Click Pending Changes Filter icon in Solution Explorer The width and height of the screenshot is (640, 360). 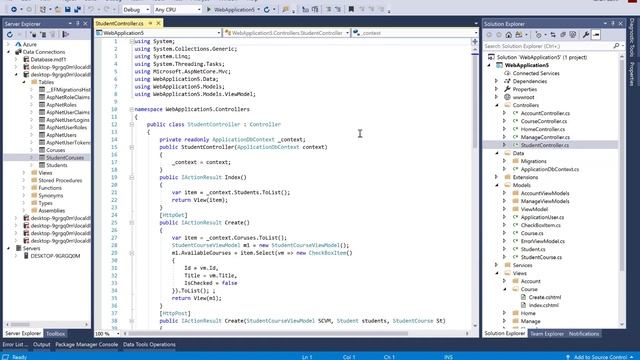coord(538,35)
